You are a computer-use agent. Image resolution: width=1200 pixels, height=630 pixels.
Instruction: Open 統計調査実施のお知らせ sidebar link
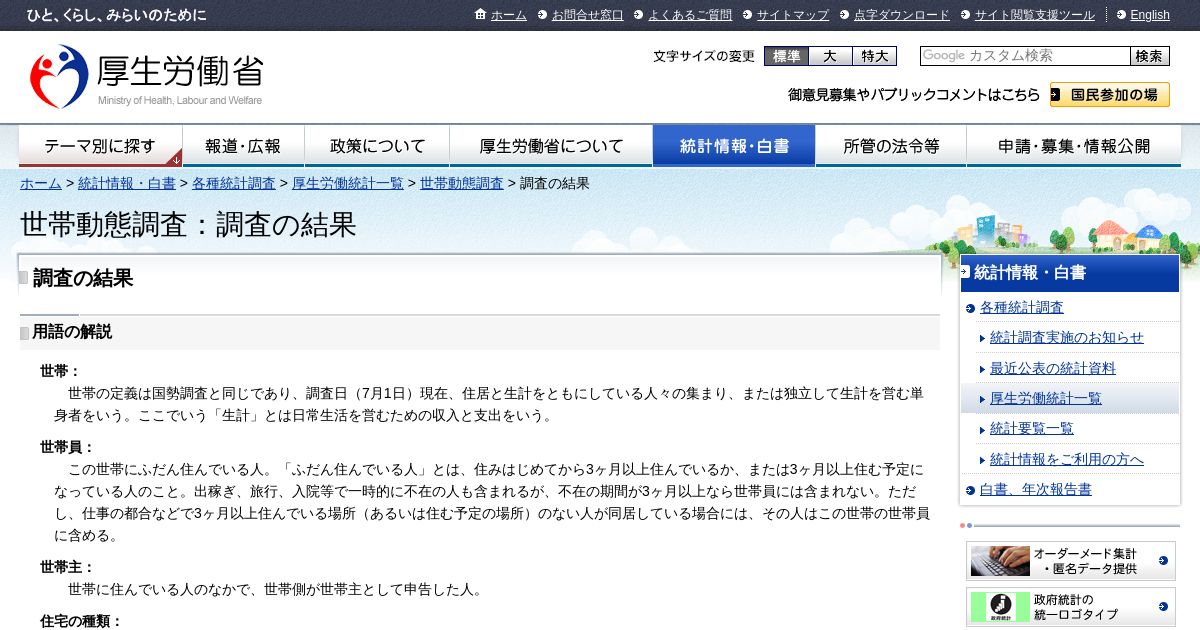(1067, 338)
